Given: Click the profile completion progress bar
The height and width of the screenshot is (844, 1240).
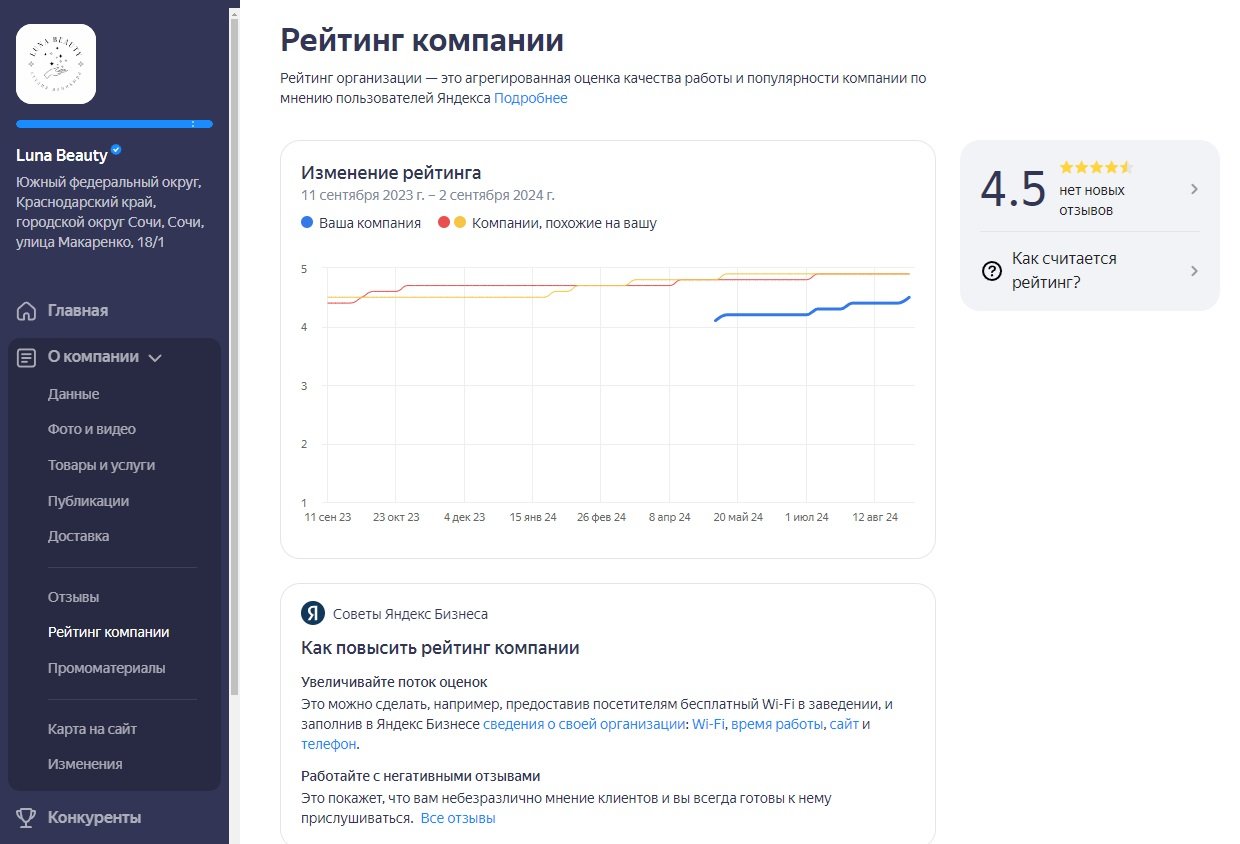Looking at the screenshot, I should click(x=114, y=124).
